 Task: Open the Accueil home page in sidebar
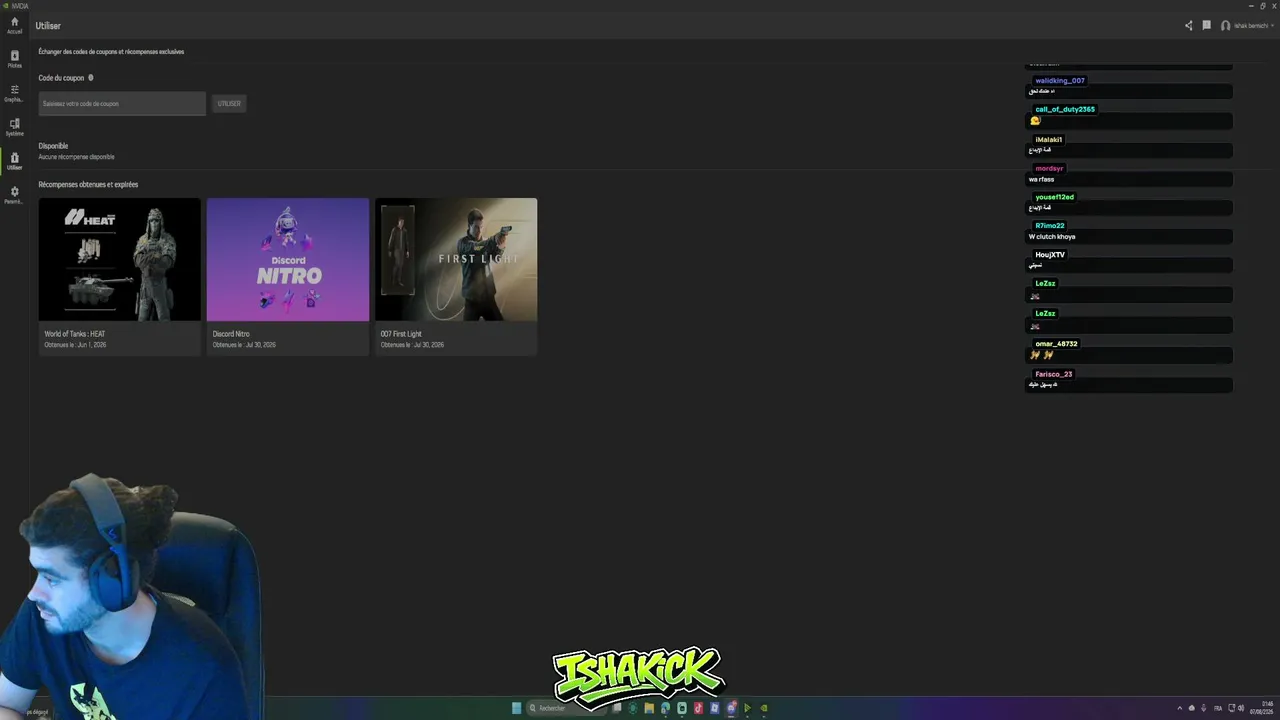(x=14, y=25)
